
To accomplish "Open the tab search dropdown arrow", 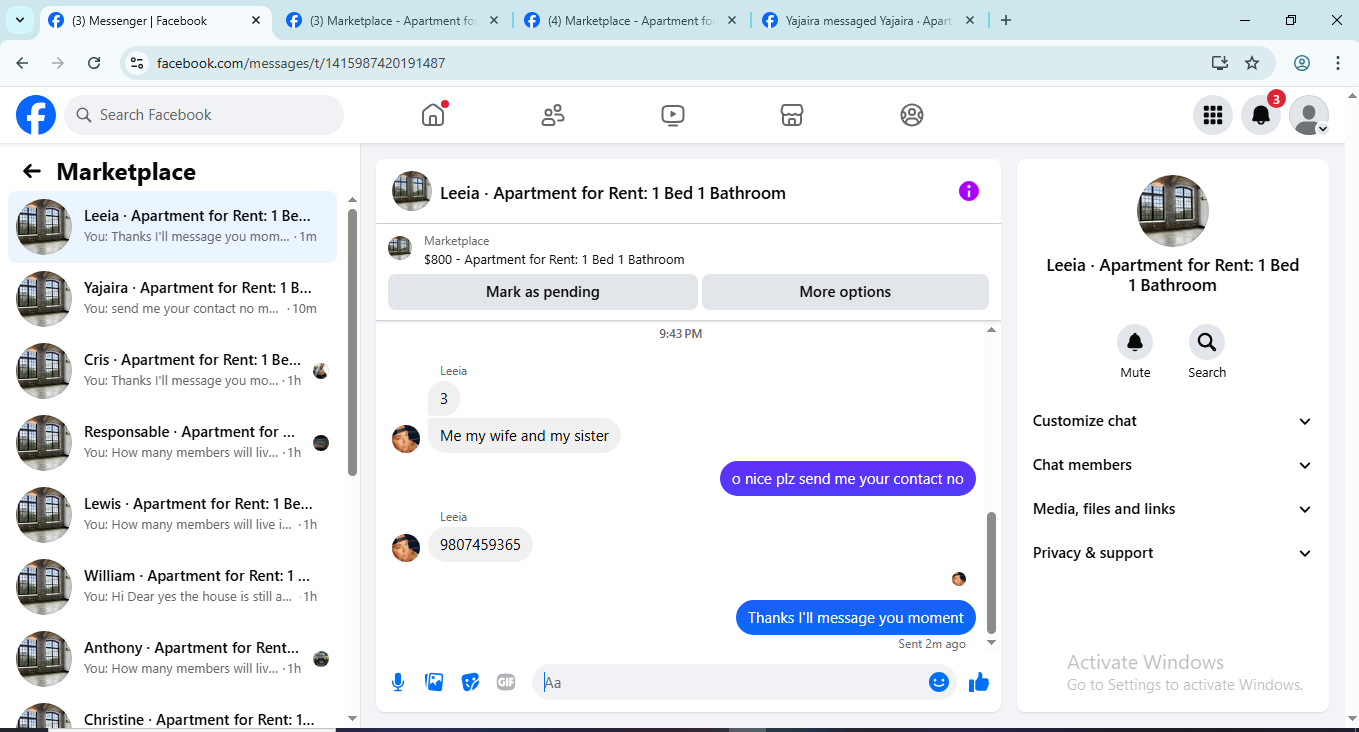I will [x=20, y=20].
